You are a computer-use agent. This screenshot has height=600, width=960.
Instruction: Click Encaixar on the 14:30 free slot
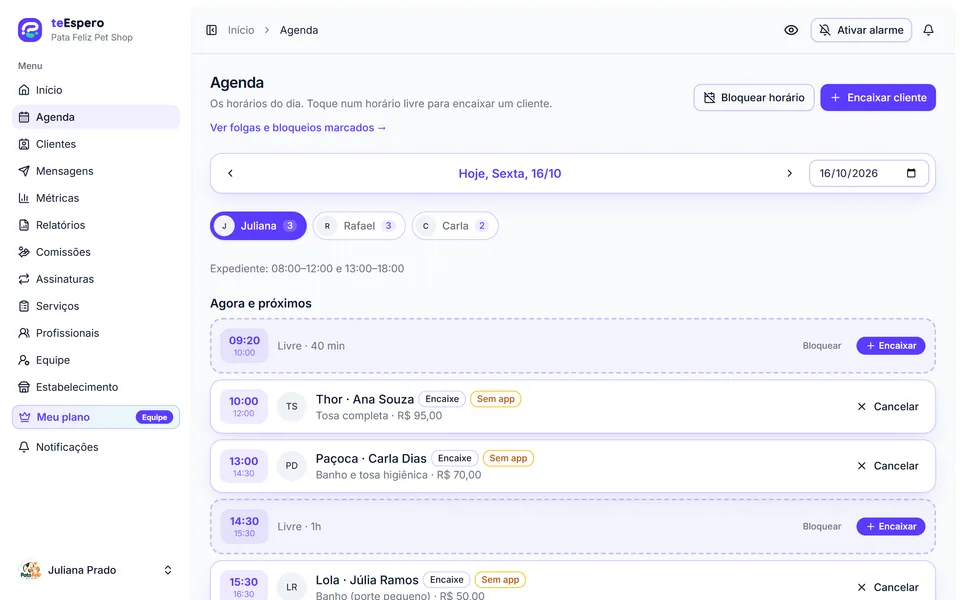pos(890,527)
